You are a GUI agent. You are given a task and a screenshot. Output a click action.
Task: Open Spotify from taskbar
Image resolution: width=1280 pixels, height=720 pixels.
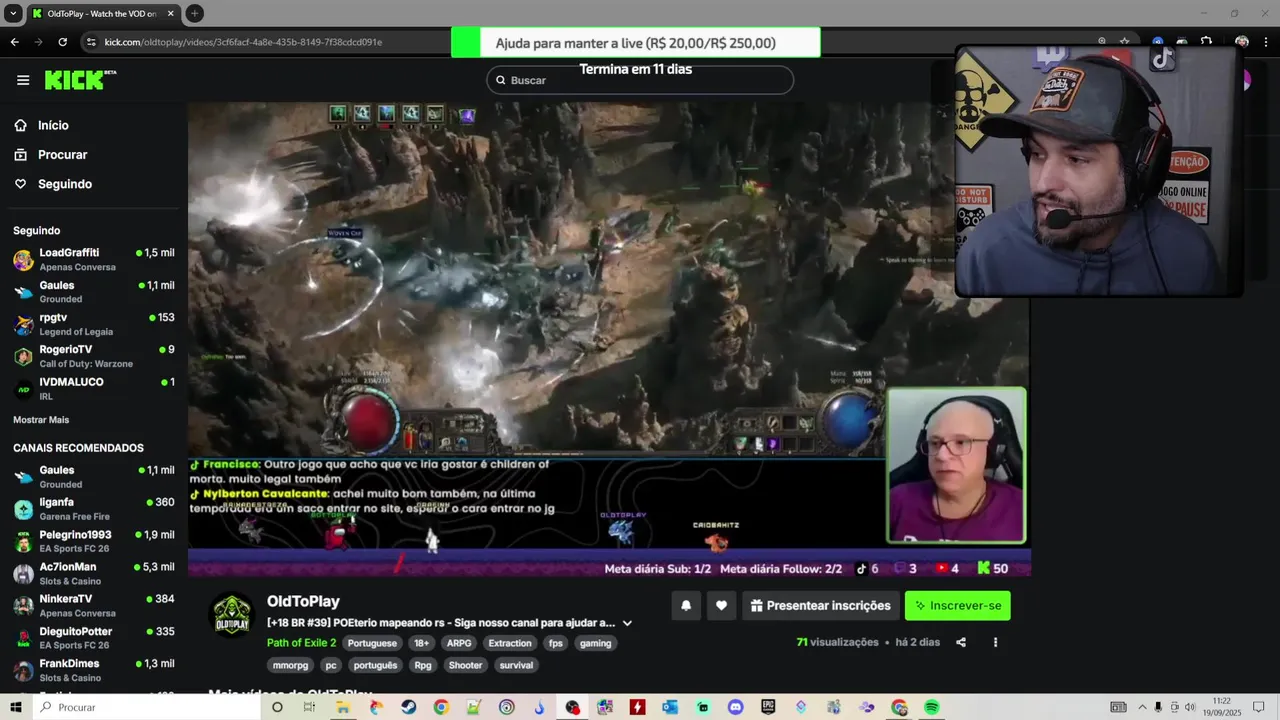click(931, 707)
